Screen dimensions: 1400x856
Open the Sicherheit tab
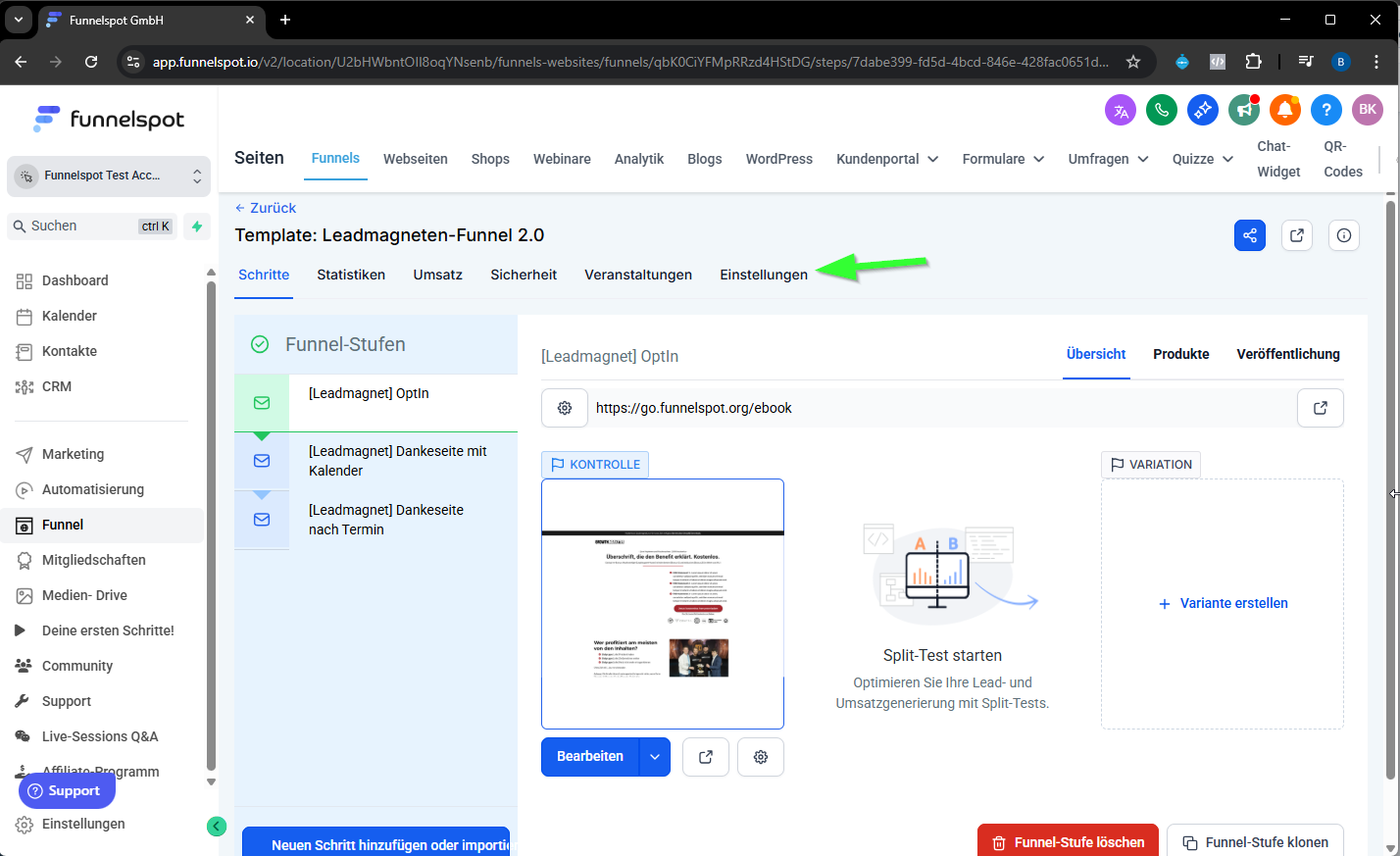pyautogui.click(x=524, y=275)
